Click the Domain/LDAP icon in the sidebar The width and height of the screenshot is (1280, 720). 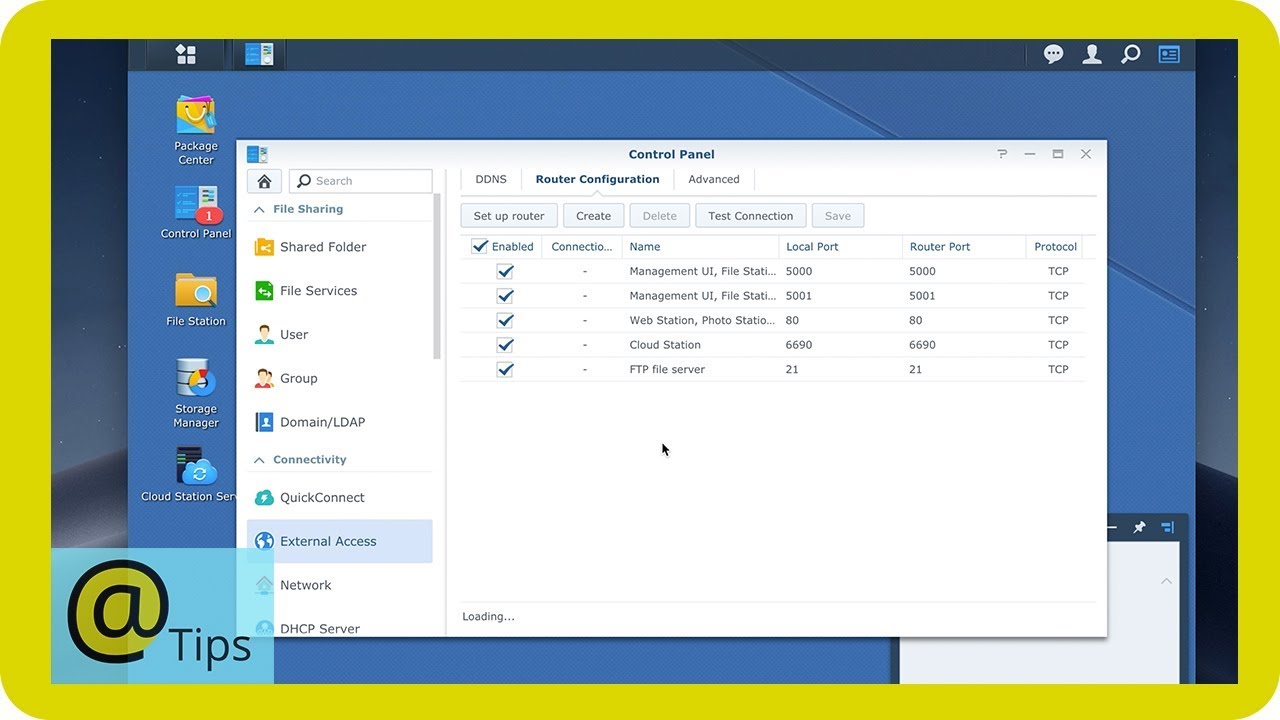[264, 422]
